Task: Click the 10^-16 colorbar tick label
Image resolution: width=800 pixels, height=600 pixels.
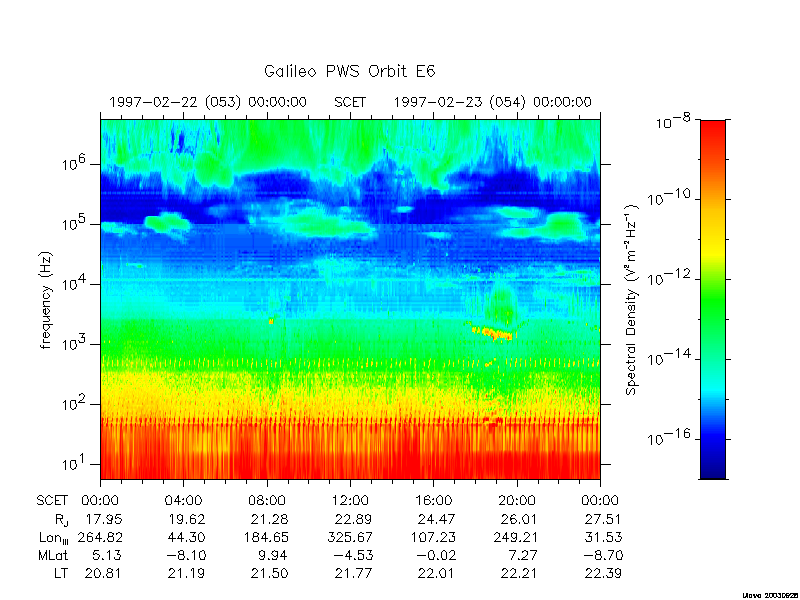Action: point(669,437)
